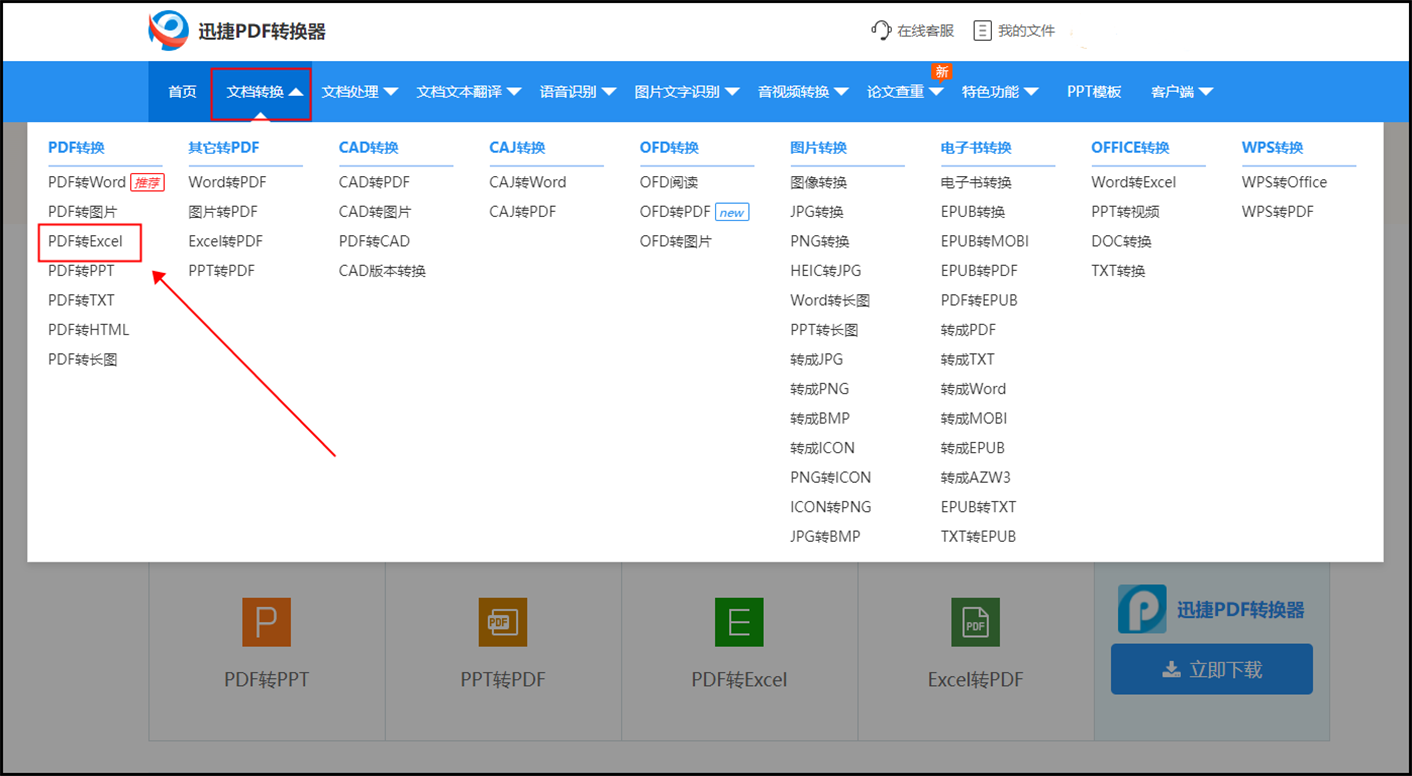The height and width of the screenshot is (776, 1412).
Task: Select PDF转图片 from the menu
Action: pos(82,212)
